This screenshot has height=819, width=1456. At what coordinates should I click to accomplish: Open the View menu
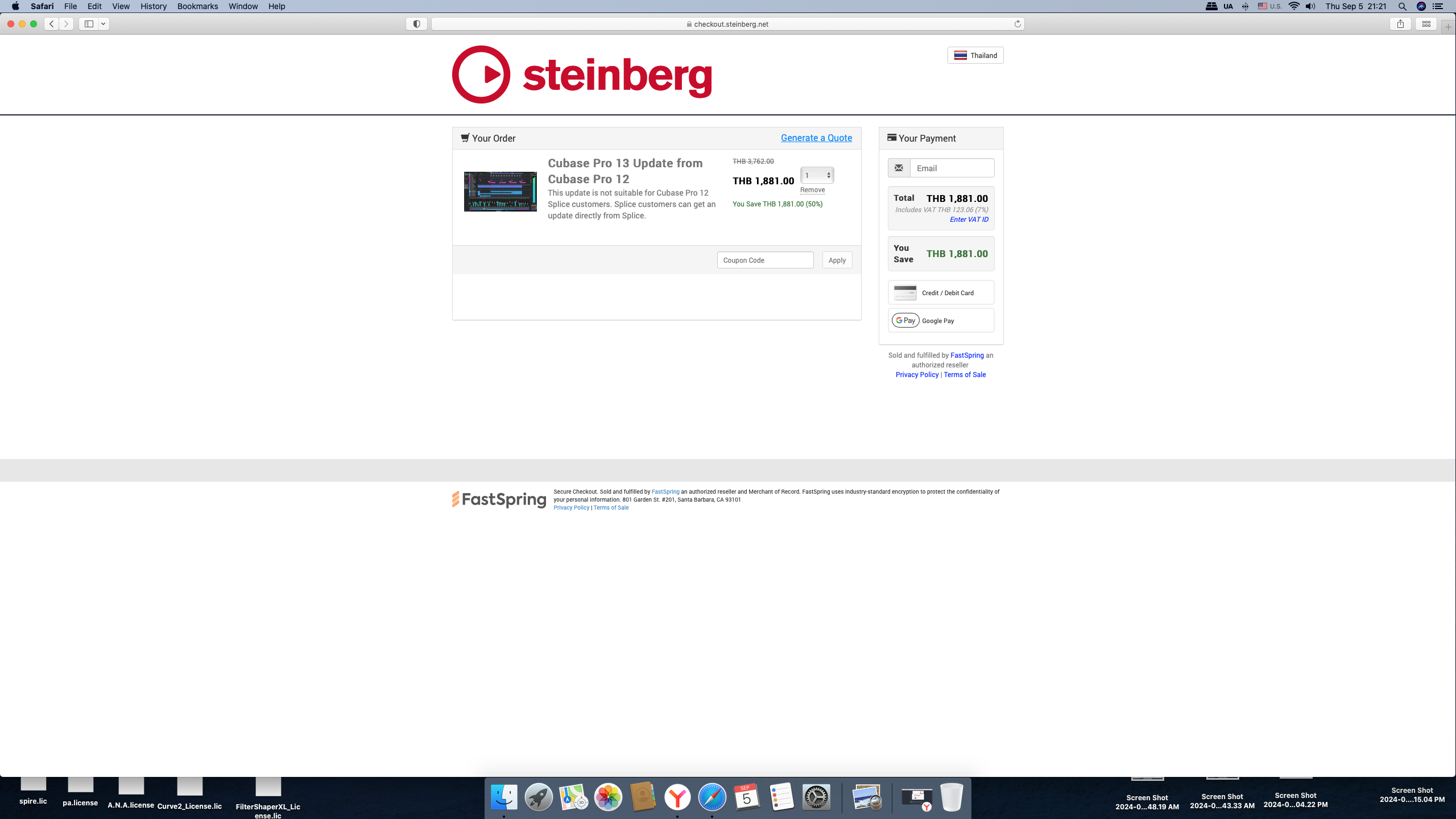(121, 6)
